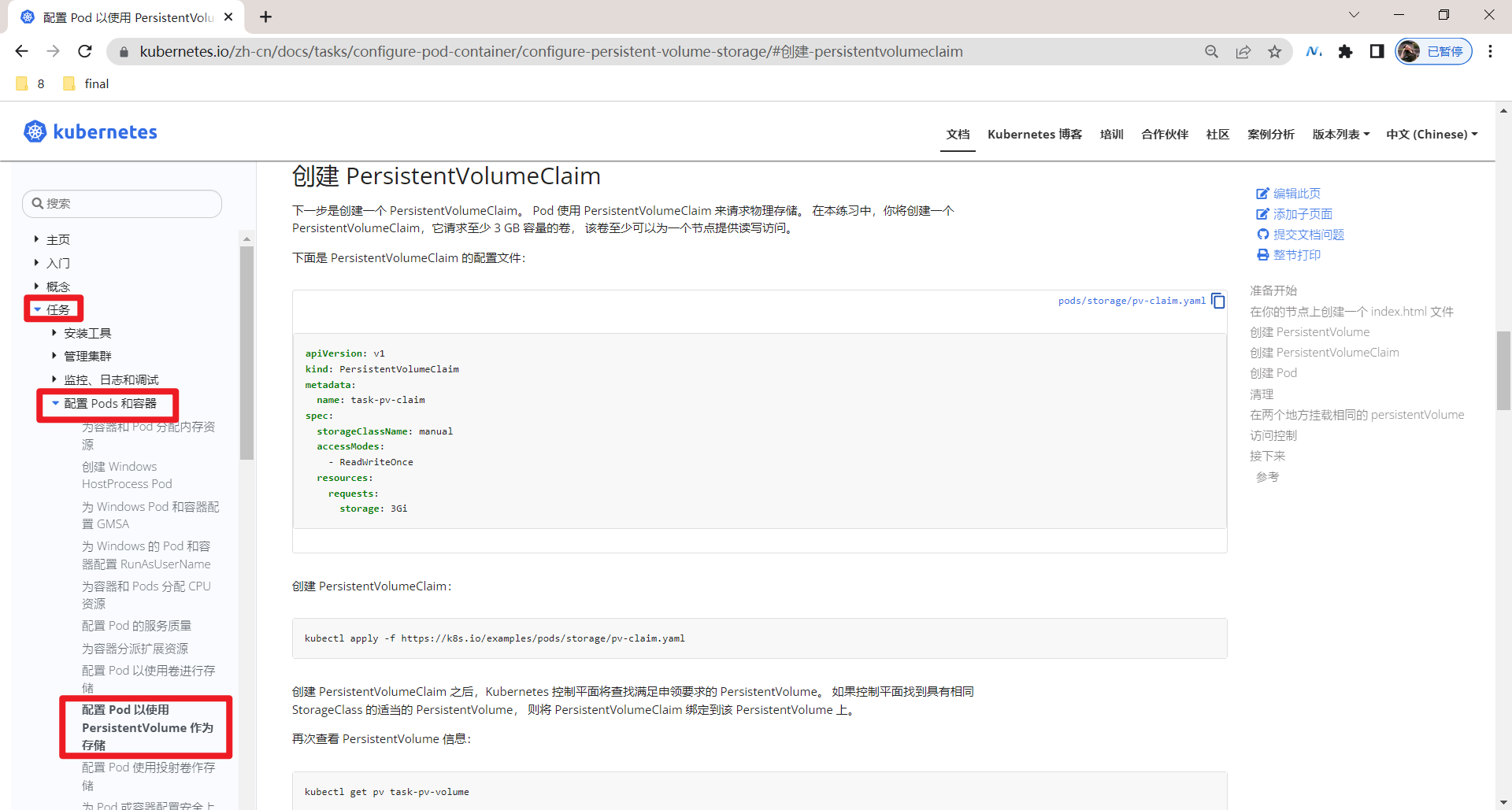The width and height of the screenshot is (1512, 810).
Task: Open the pods/storage/pv-claim.yaml file link
Action: (1132, 301)
